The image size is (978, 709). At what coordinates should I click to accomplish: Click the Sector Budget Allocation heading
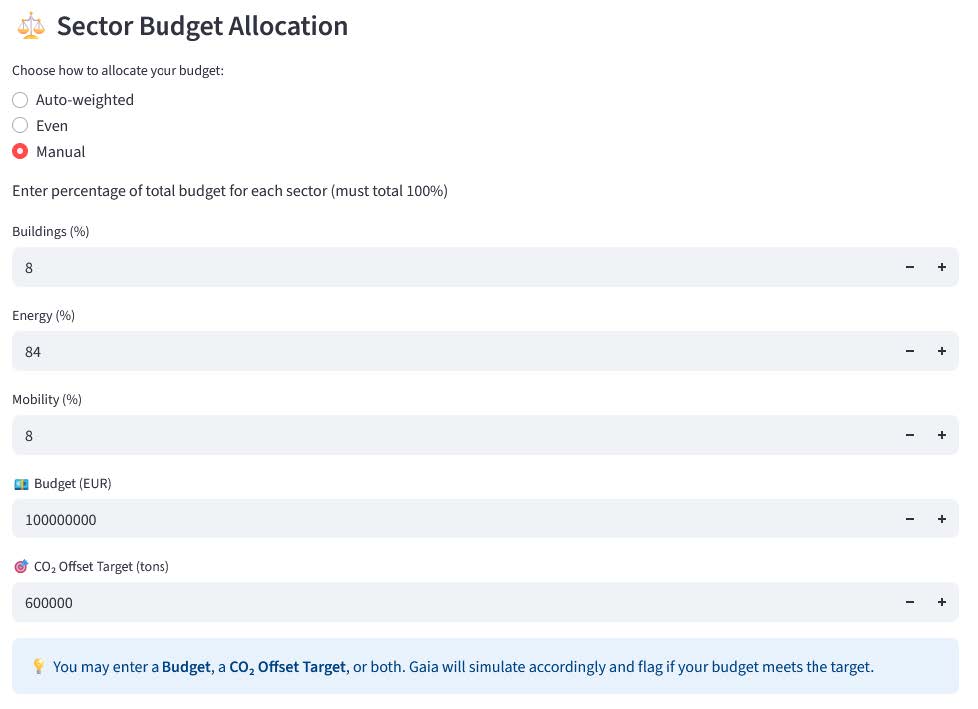point(202,26)
